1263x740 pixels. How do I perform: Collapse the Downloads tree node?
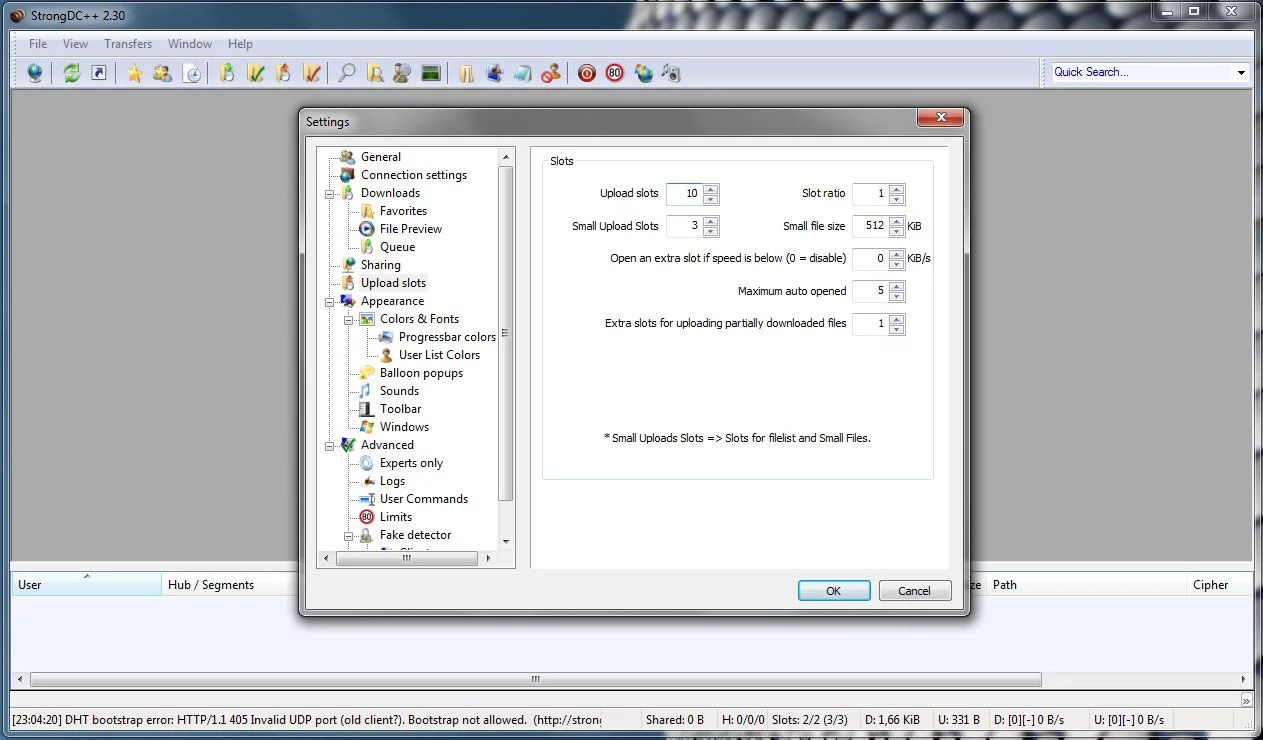click(x=330, y=193)
